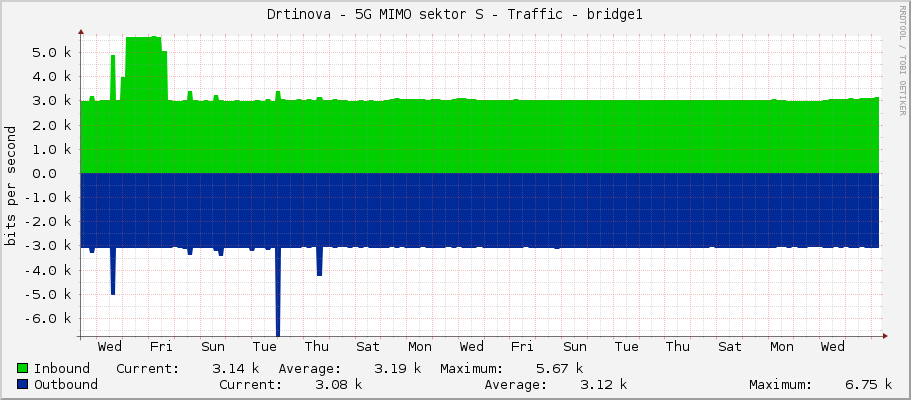
Task: Click the '-6.0 k' y-axis label
Action: (x=48, y=319)
